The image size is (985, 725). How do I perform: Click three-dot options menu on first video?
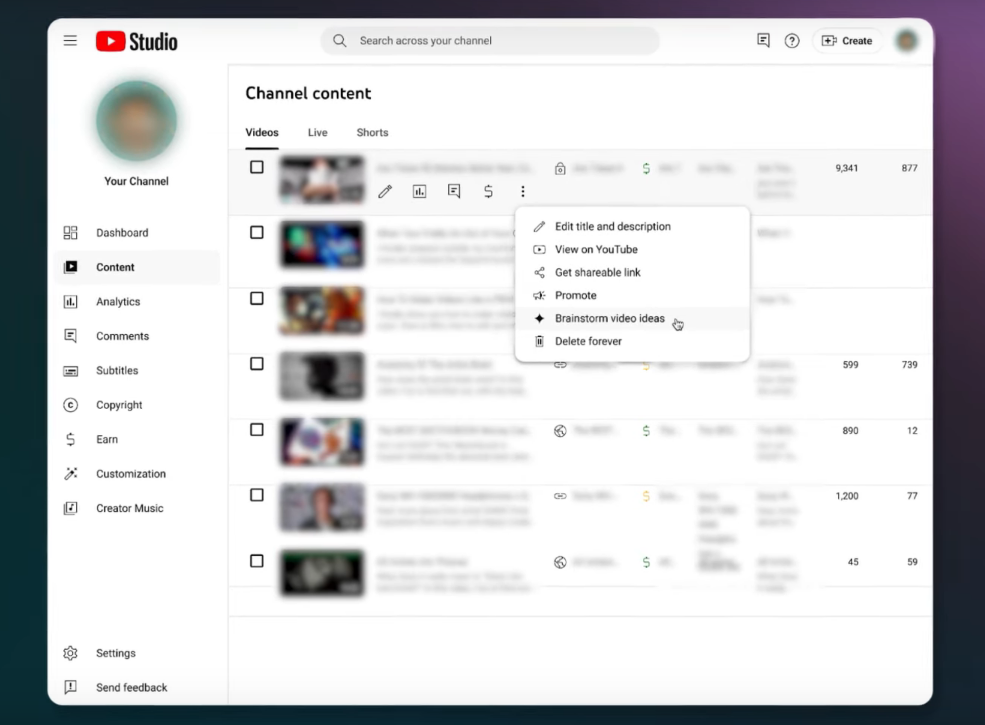522,192
